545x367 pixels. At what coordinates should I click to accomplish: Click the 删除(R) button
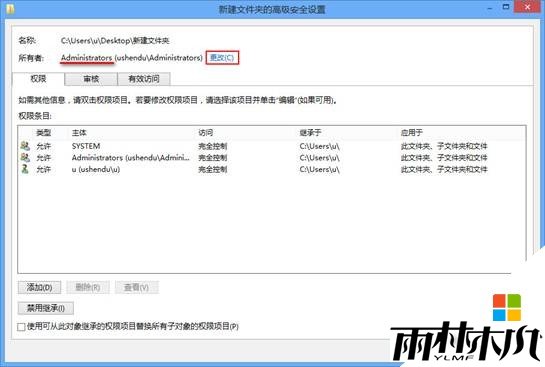88,287
